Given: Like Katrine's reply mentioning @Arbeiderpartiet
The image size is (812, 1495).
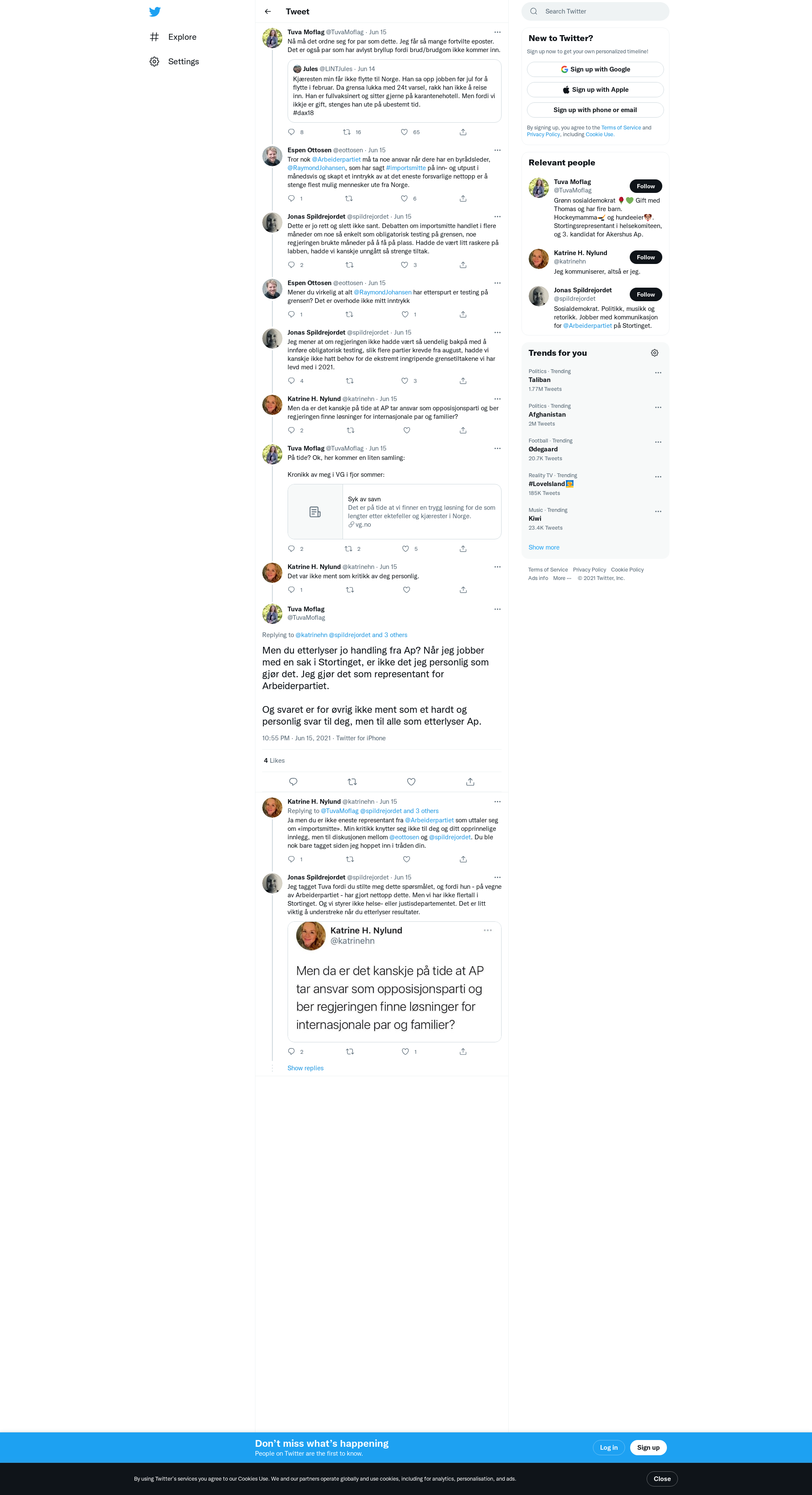Looking at the screenshot, I should (406, 859).
